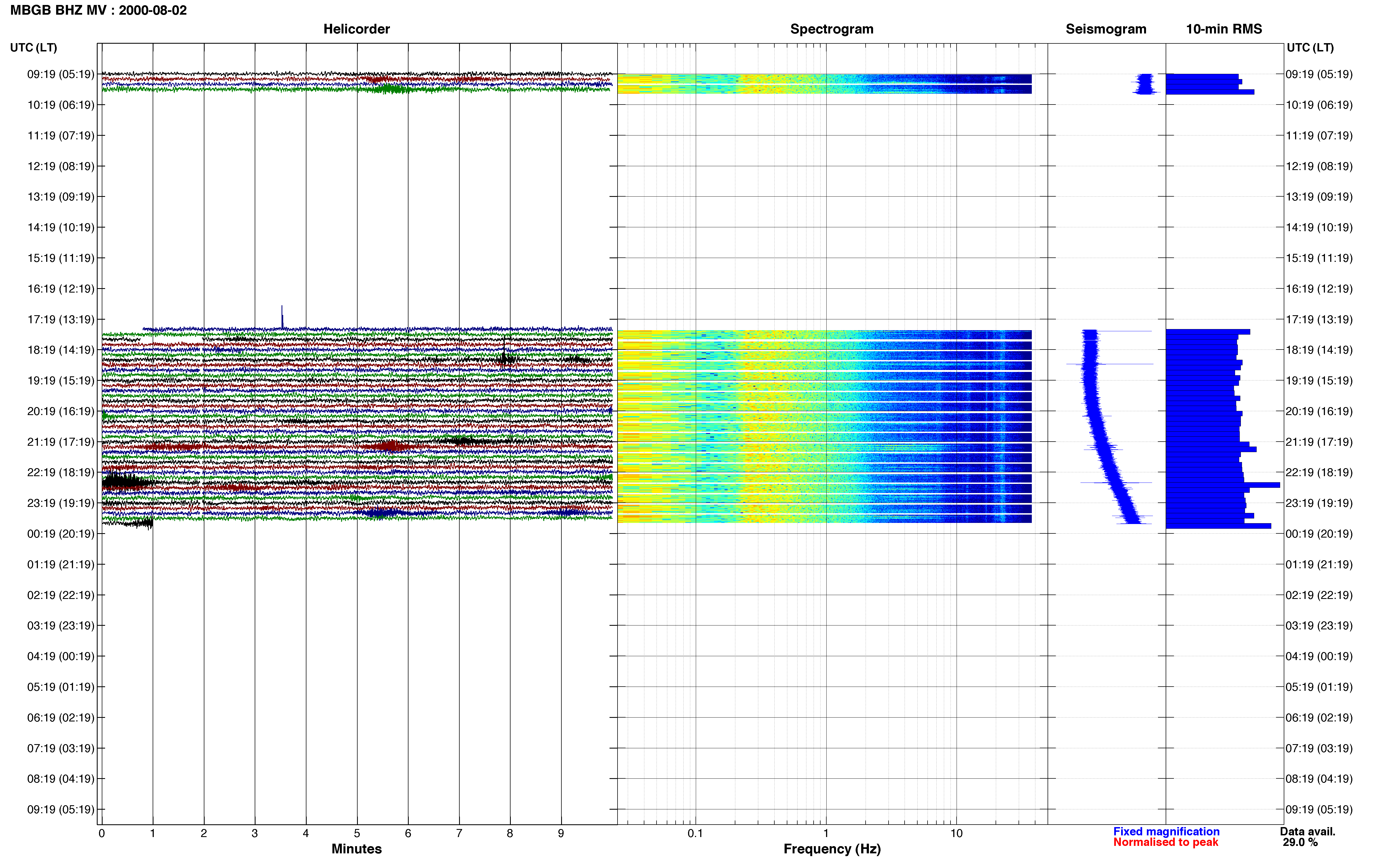Click the left '17:19 (13:19)' time label
This screenshot has width=1388, height=868.
(61, 319)
